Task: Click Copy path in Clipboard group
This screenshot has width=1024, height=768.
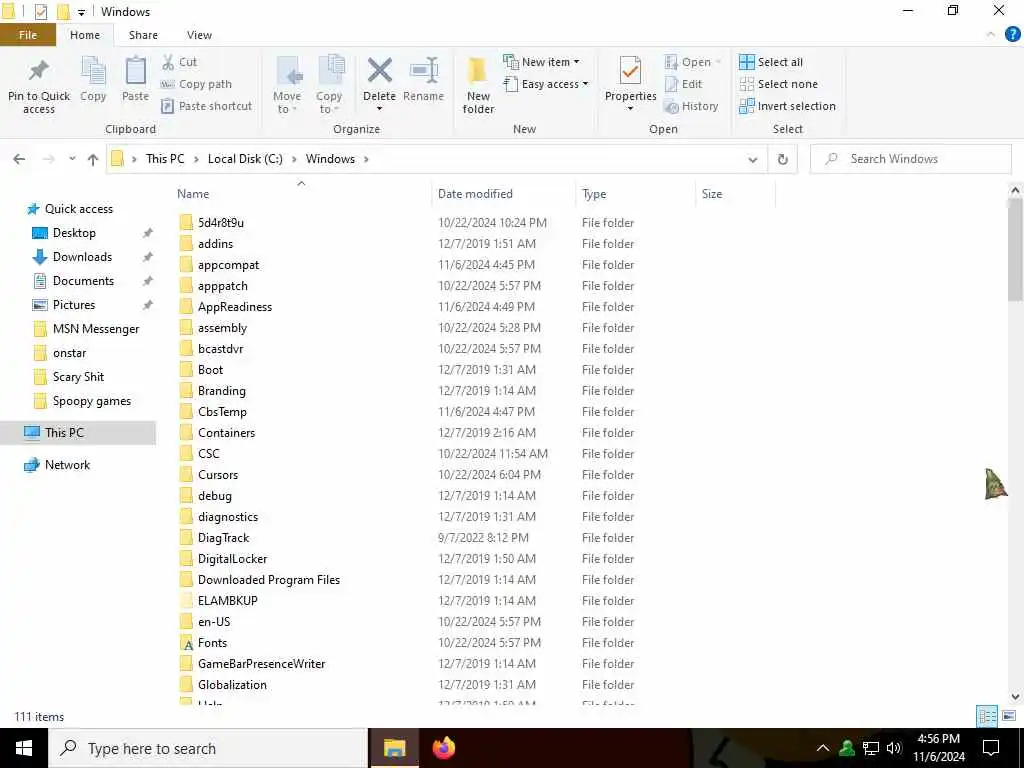Action: pos(197,84)
